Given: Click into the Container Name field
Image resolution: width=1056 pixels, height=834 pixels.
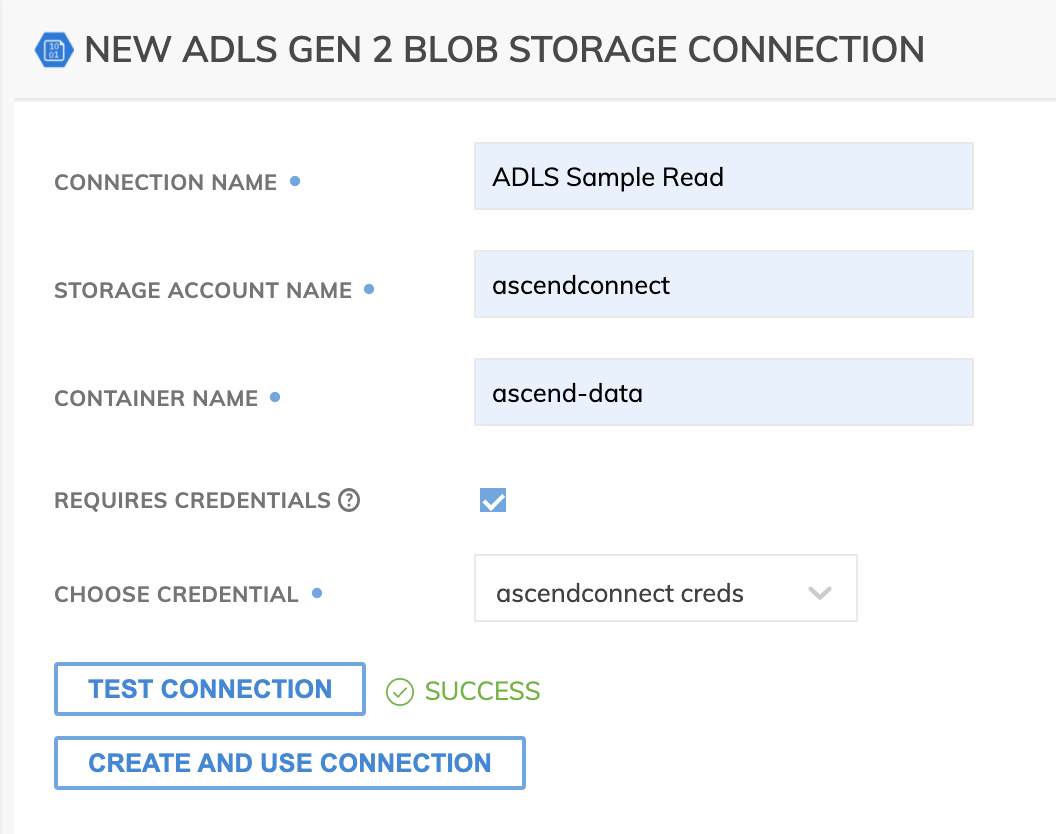Looking at the screenshot, I should (723, 393).
